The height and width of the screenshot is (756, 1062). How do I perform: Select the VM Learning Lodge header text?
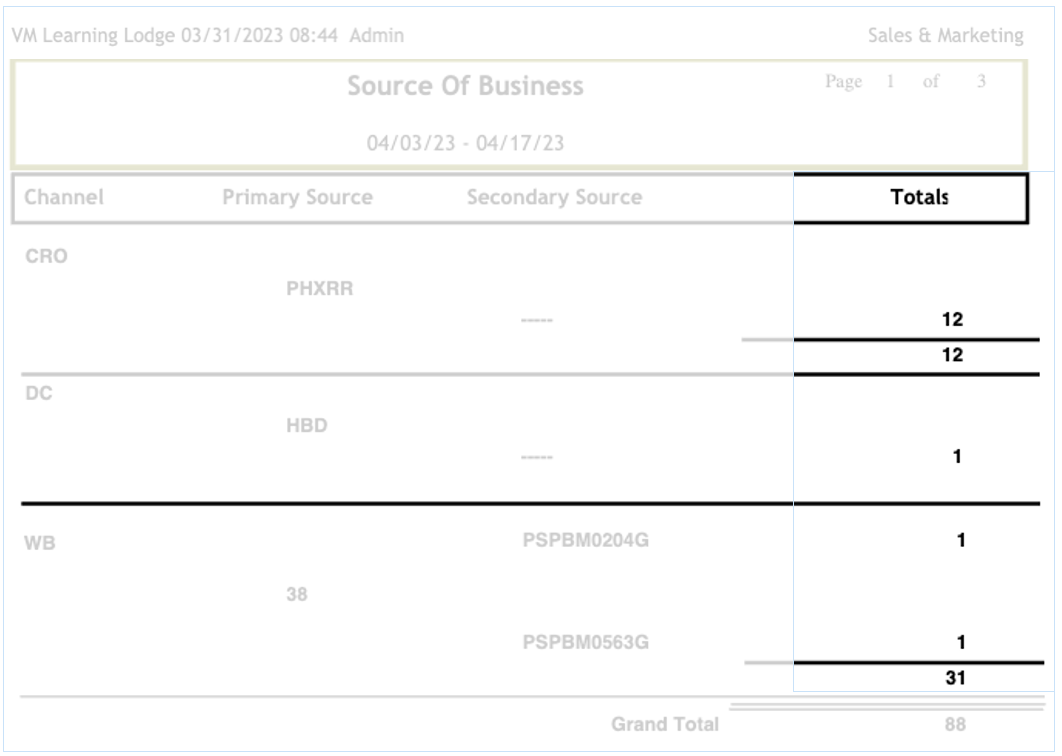pos(94,36)
